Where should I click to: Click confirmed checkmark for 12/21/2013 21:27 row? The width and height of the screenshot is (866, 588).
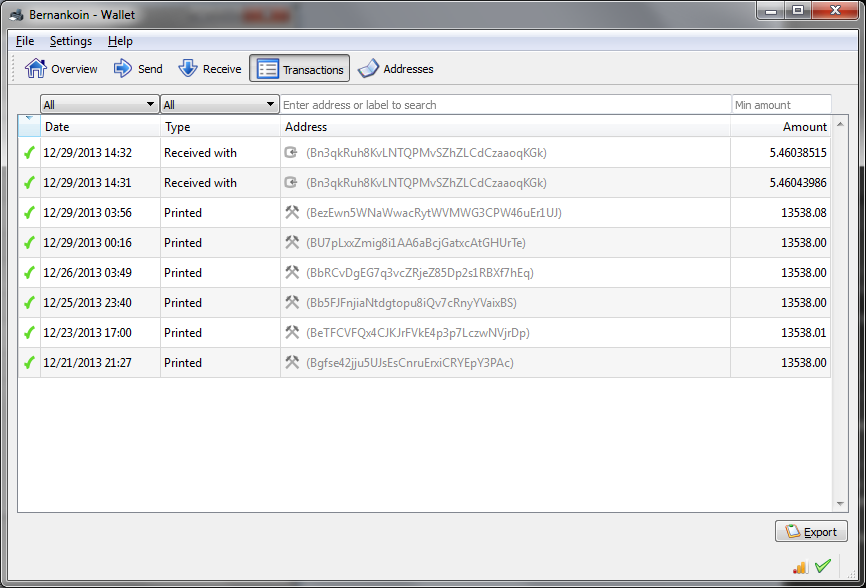pos(29,362)
